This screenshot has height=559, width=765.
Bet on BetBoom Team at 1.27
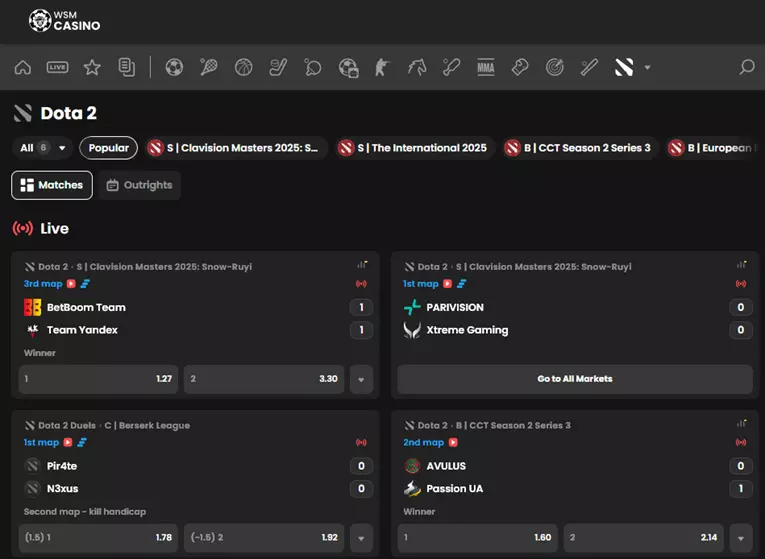[98, 379]
